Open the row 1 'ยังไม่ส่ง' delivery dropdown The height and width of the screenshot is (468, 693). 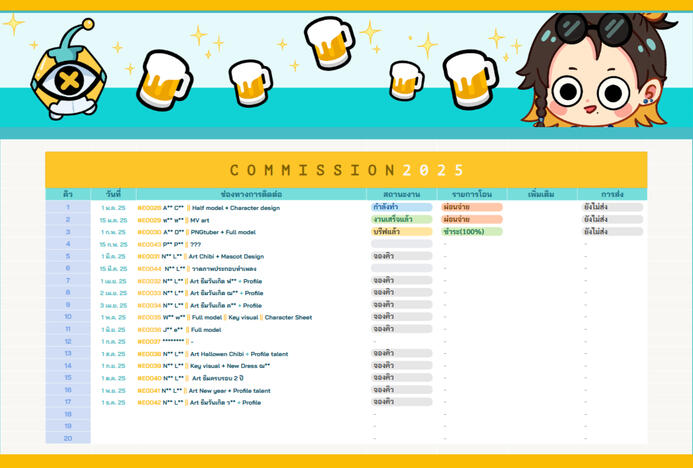click(612, 207)
